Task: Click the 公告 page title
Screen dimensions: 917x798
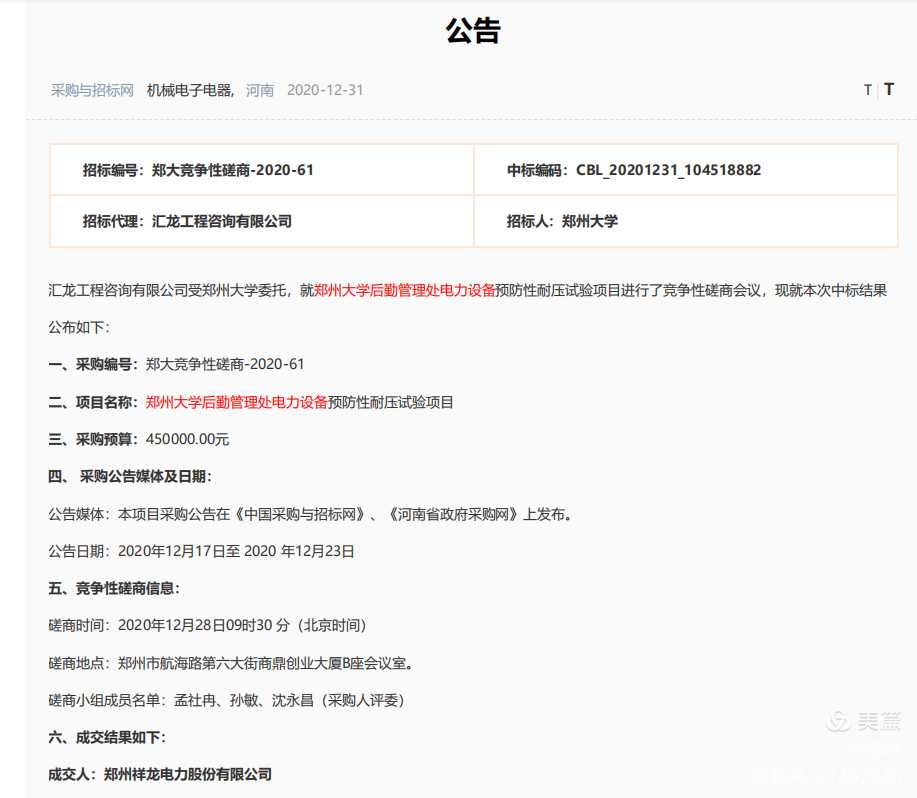Action: coord(473,30)
